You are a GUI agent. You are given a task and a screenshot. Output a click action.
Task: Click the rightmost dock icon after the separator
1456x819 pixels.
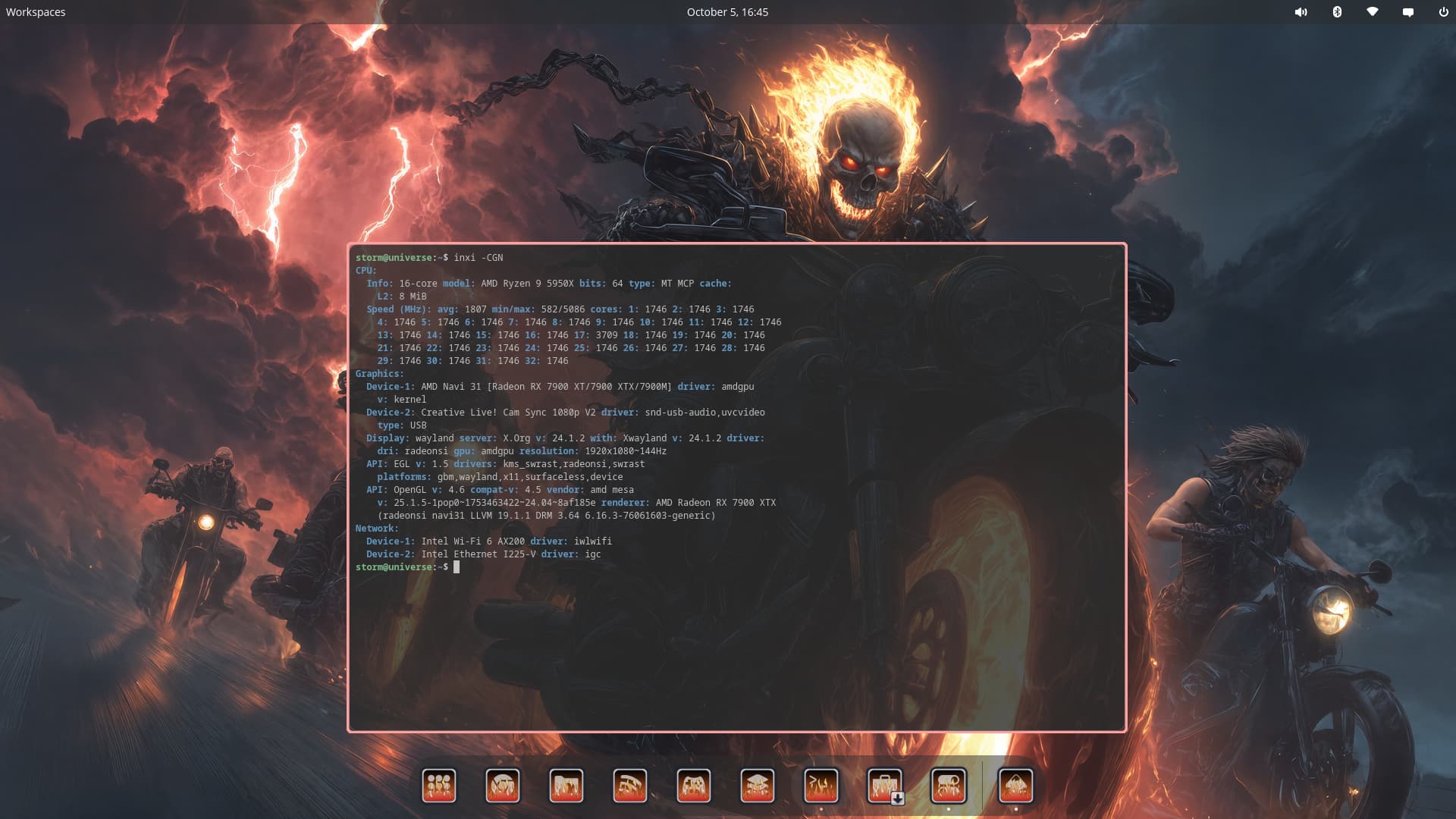(1016, 786)
